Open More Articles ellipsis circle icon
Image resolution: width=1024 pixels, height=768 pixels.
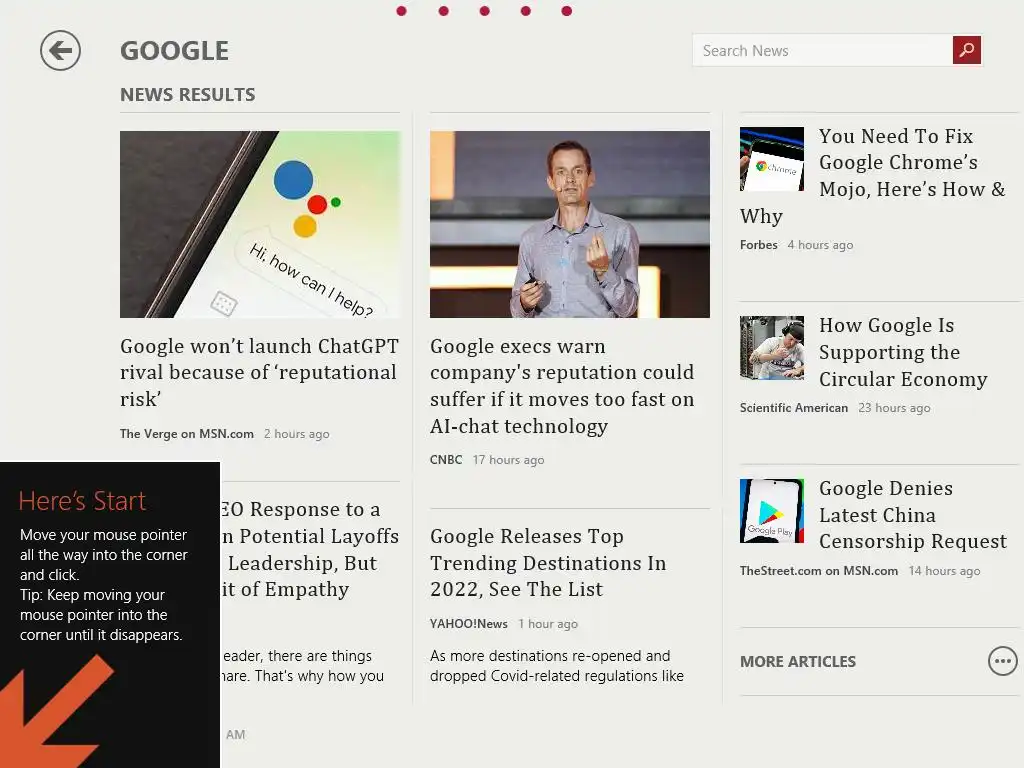(1002, 662)
